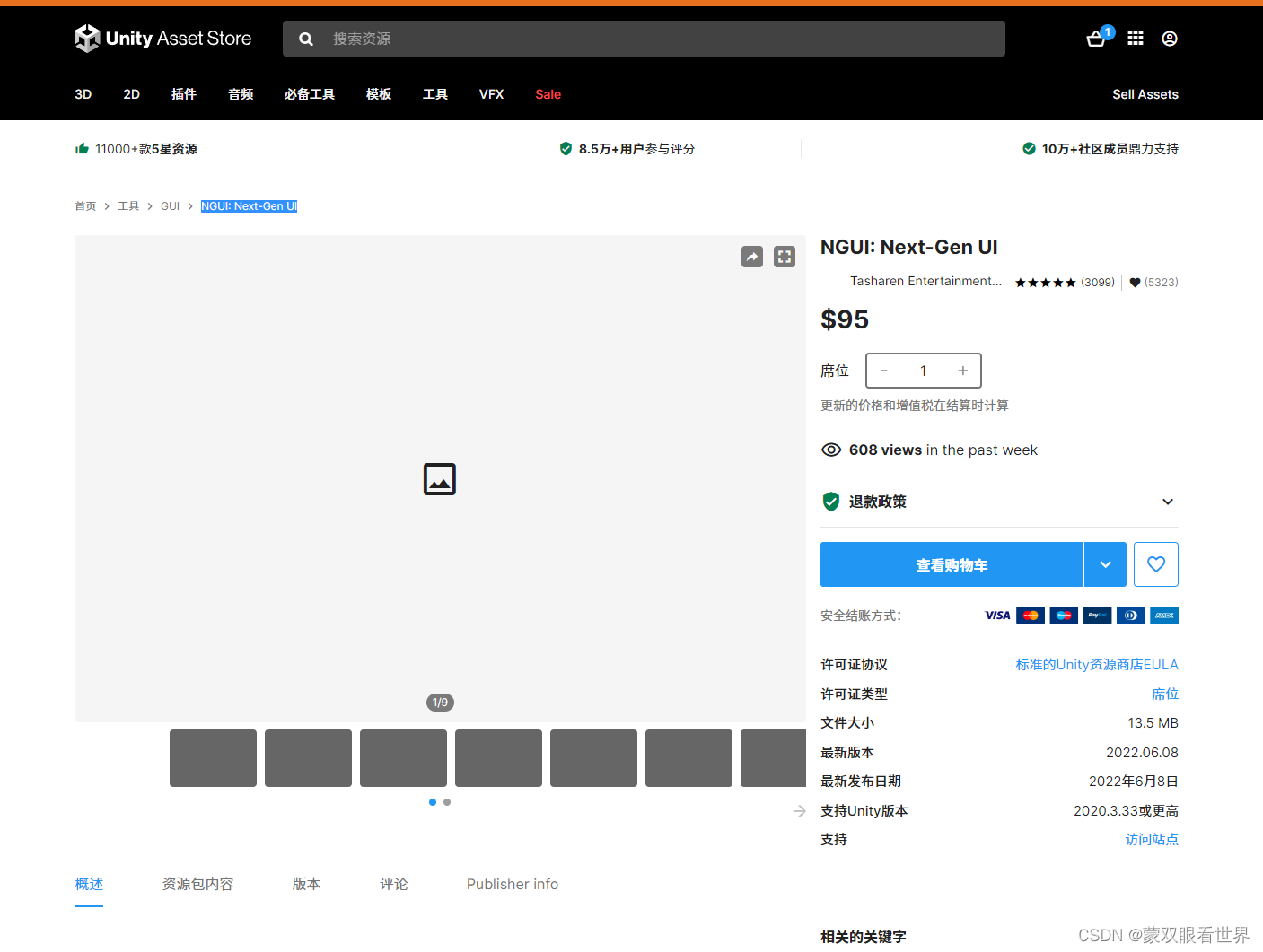Select the third preview thumbnail
This screenshot has width=1263, height=952.
click(x=403, y=758)
